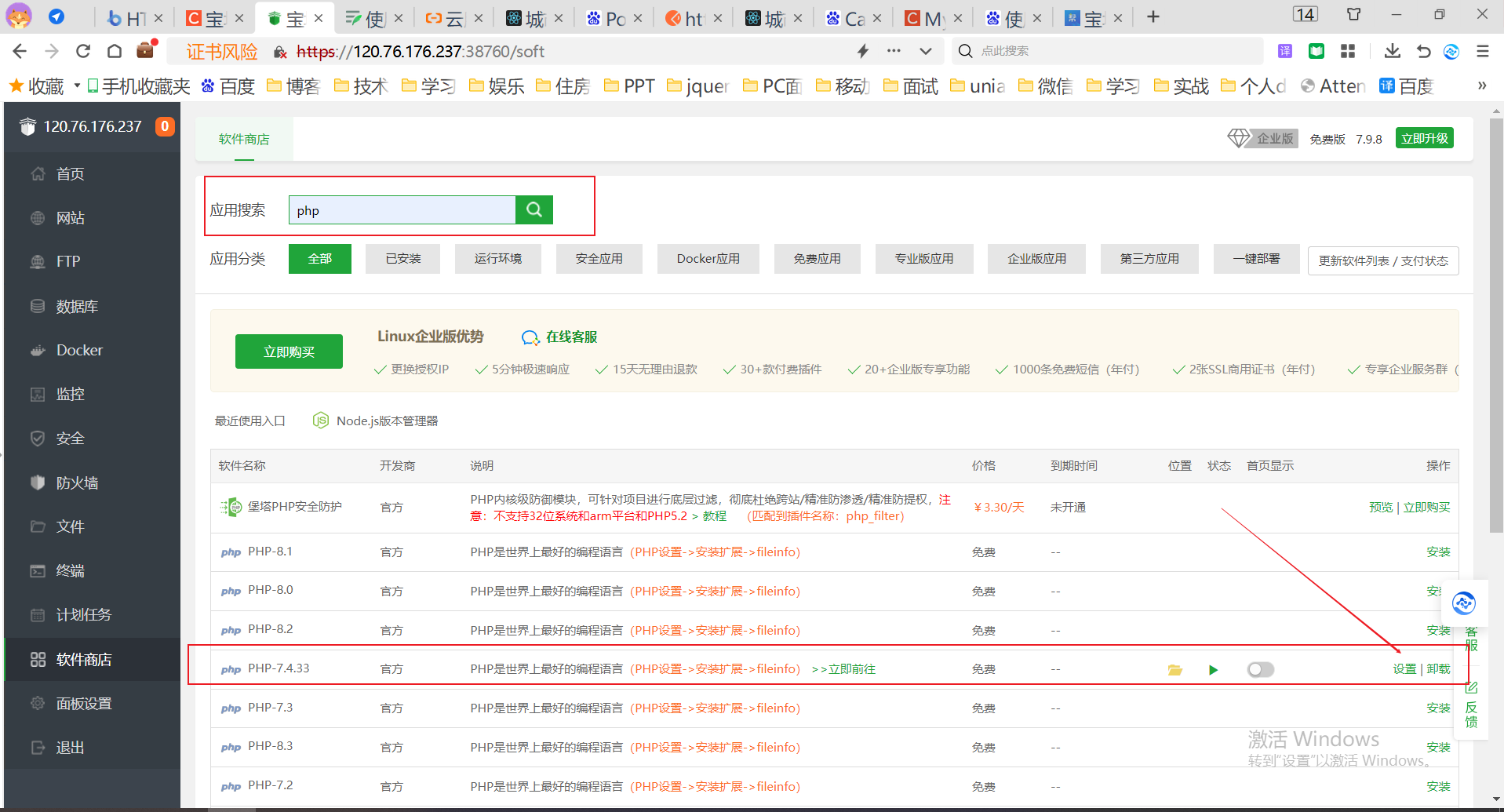1504x812 pixels.
Task: Click the browser translate extension icon
Action: pos(1285,51)
